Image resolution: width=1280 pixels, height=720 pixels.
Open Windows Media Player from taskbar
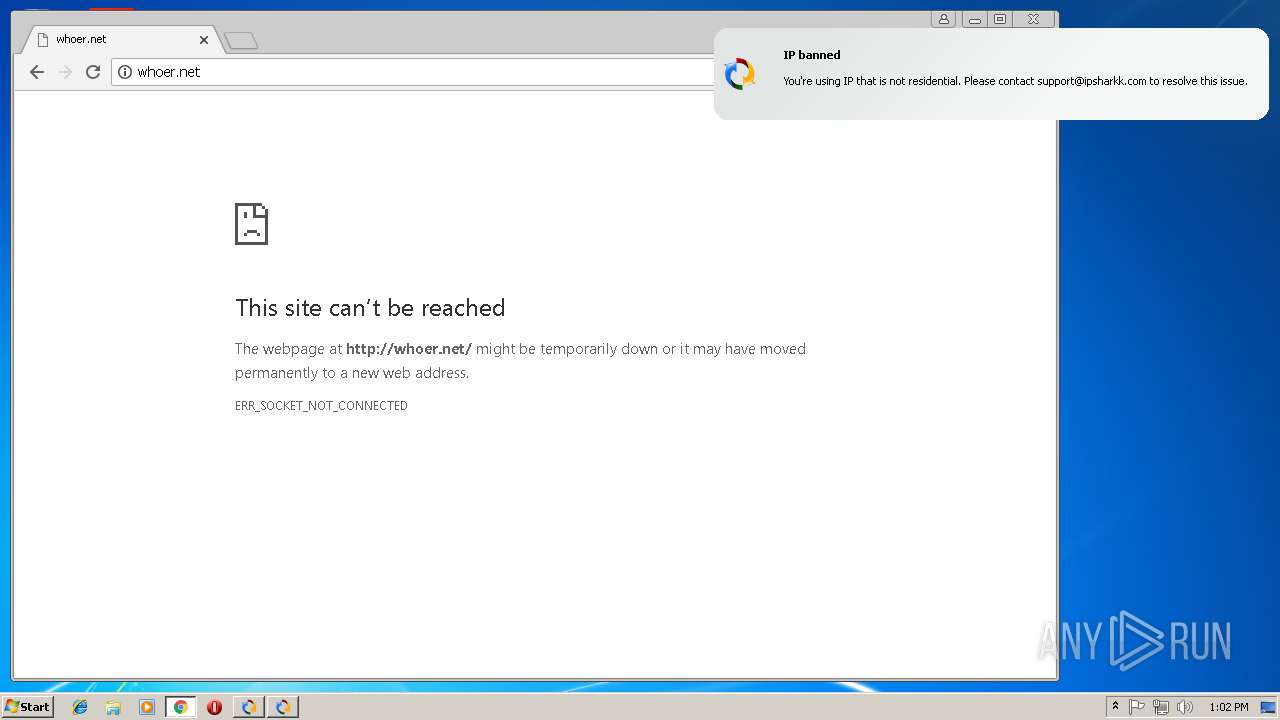point(147,707)
